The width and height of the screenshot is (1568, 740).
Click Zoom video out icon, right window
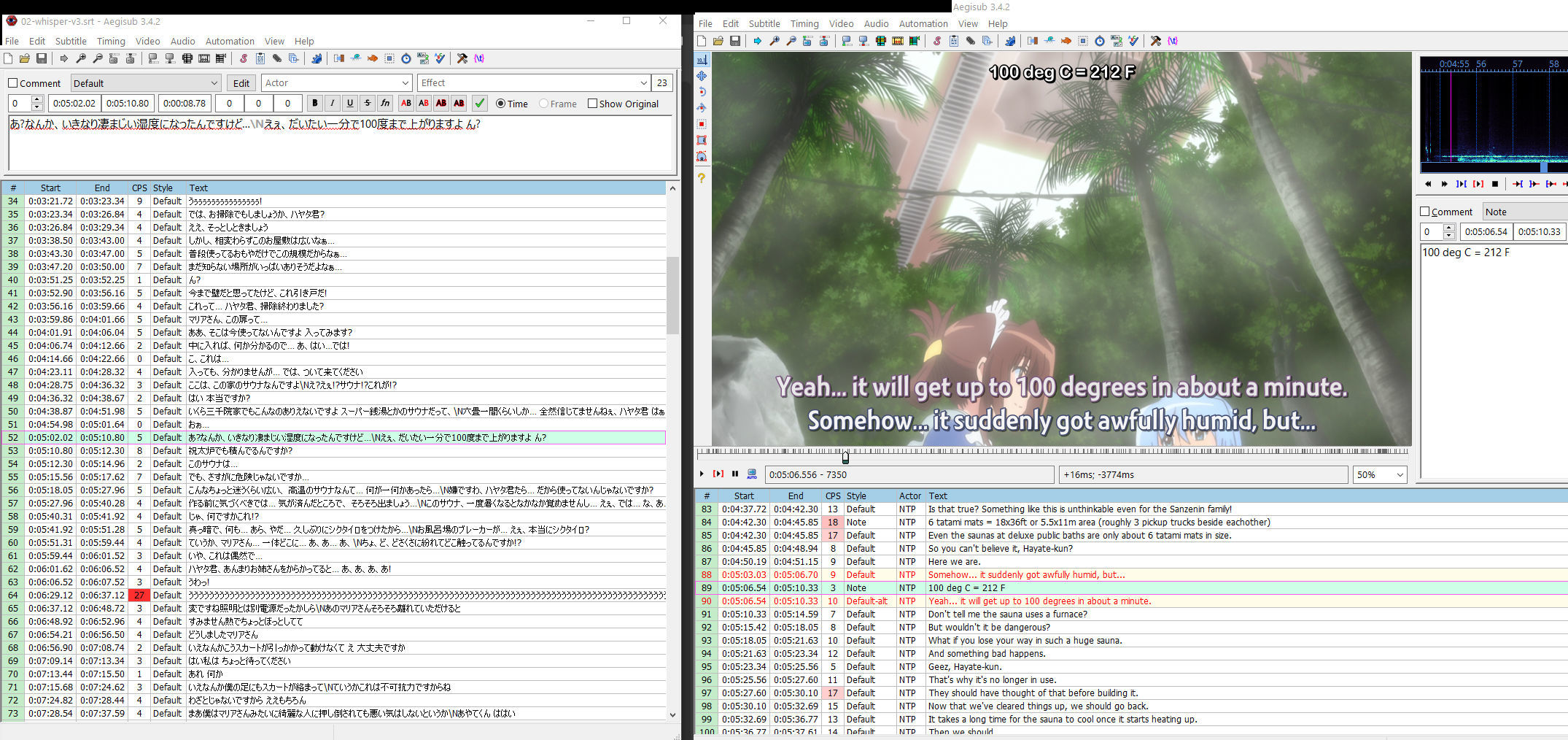tap(791, 41)
